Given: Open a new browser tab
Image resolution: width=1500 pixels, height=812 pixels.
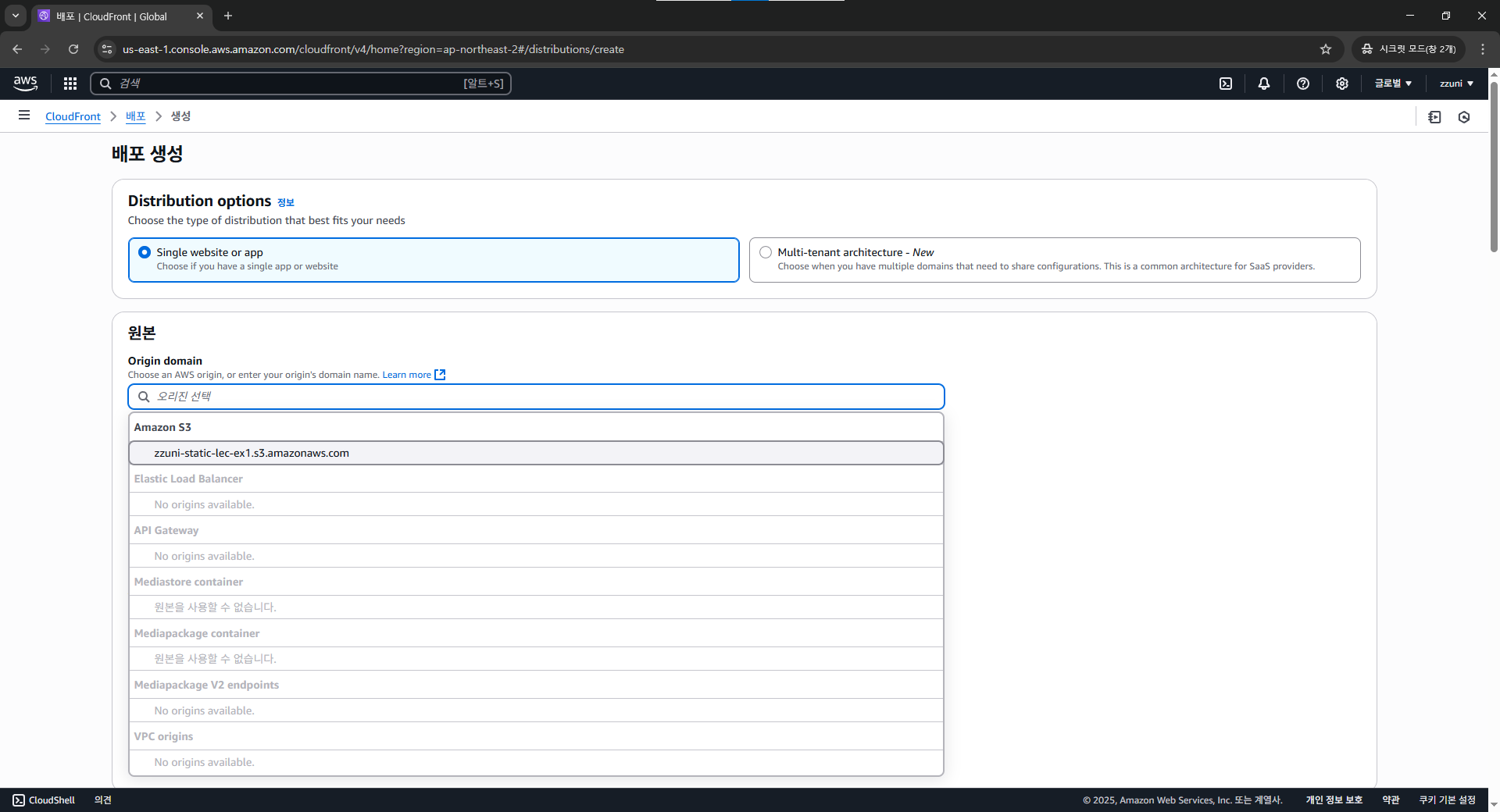Looking at the screenshot, I should pyautogui.click(x=228, y=16).
